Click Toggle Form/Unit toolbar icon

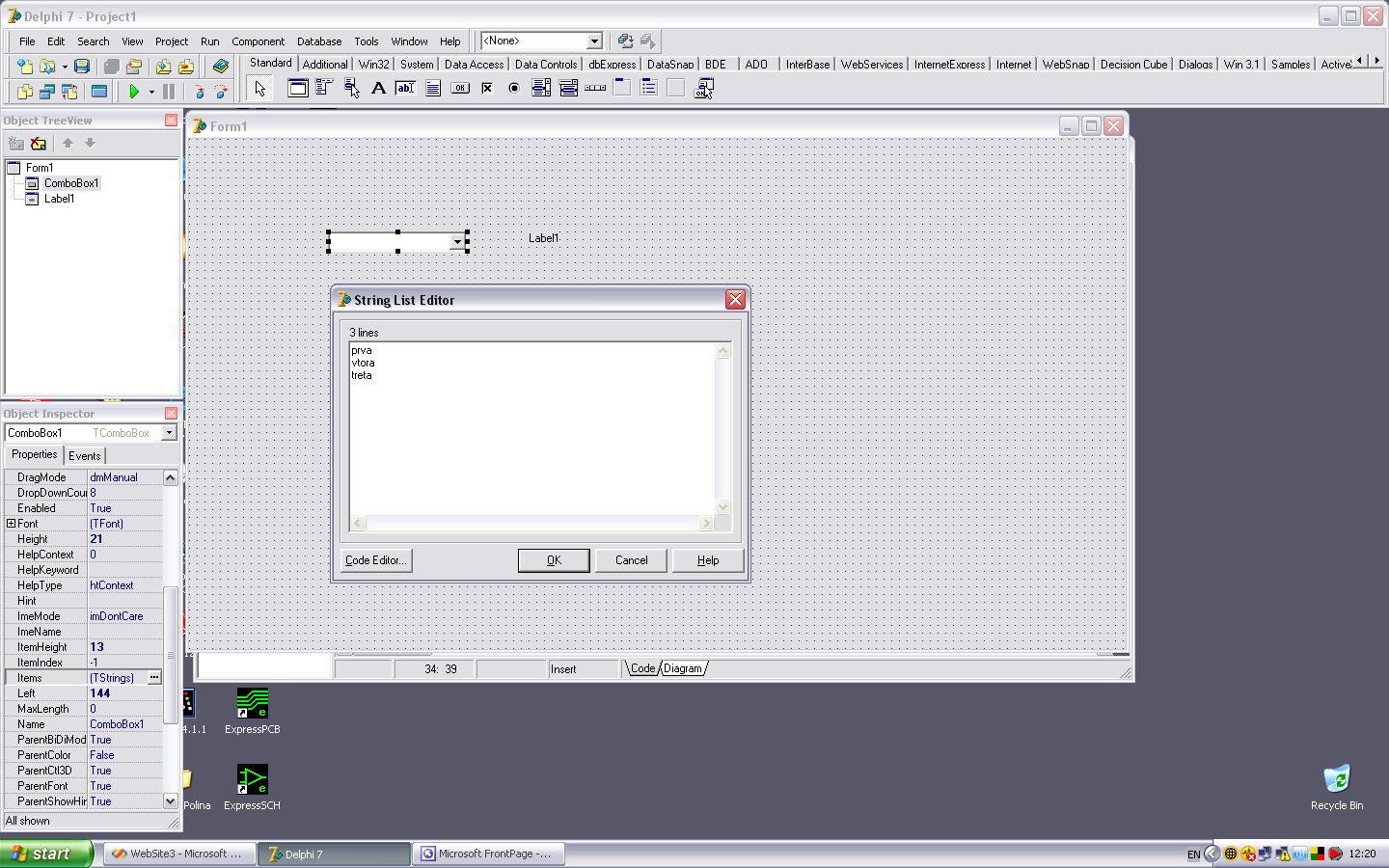point(69,92)
